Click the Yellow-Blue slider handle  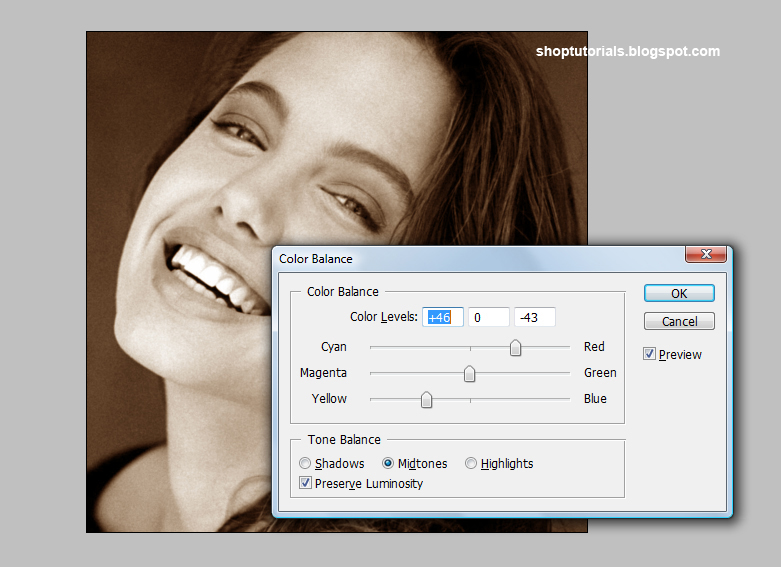(426, 400)
